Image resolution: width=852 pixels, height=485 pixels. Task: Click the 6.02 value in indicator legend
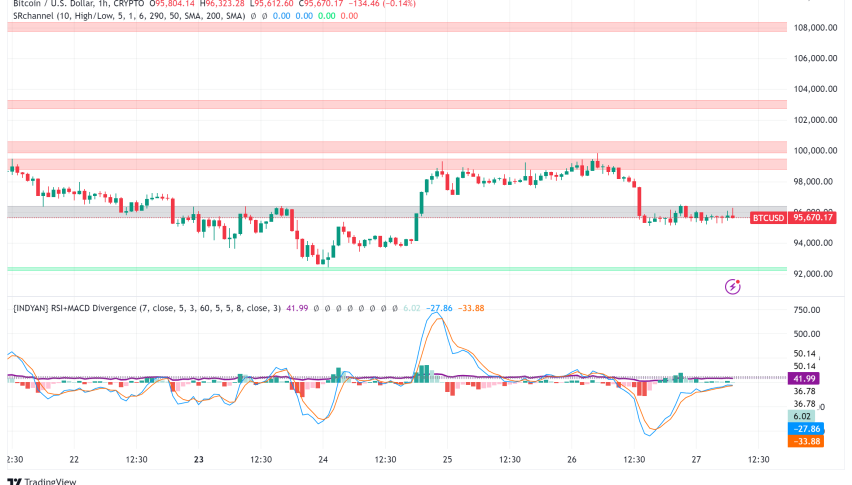(x=412, y=308)
